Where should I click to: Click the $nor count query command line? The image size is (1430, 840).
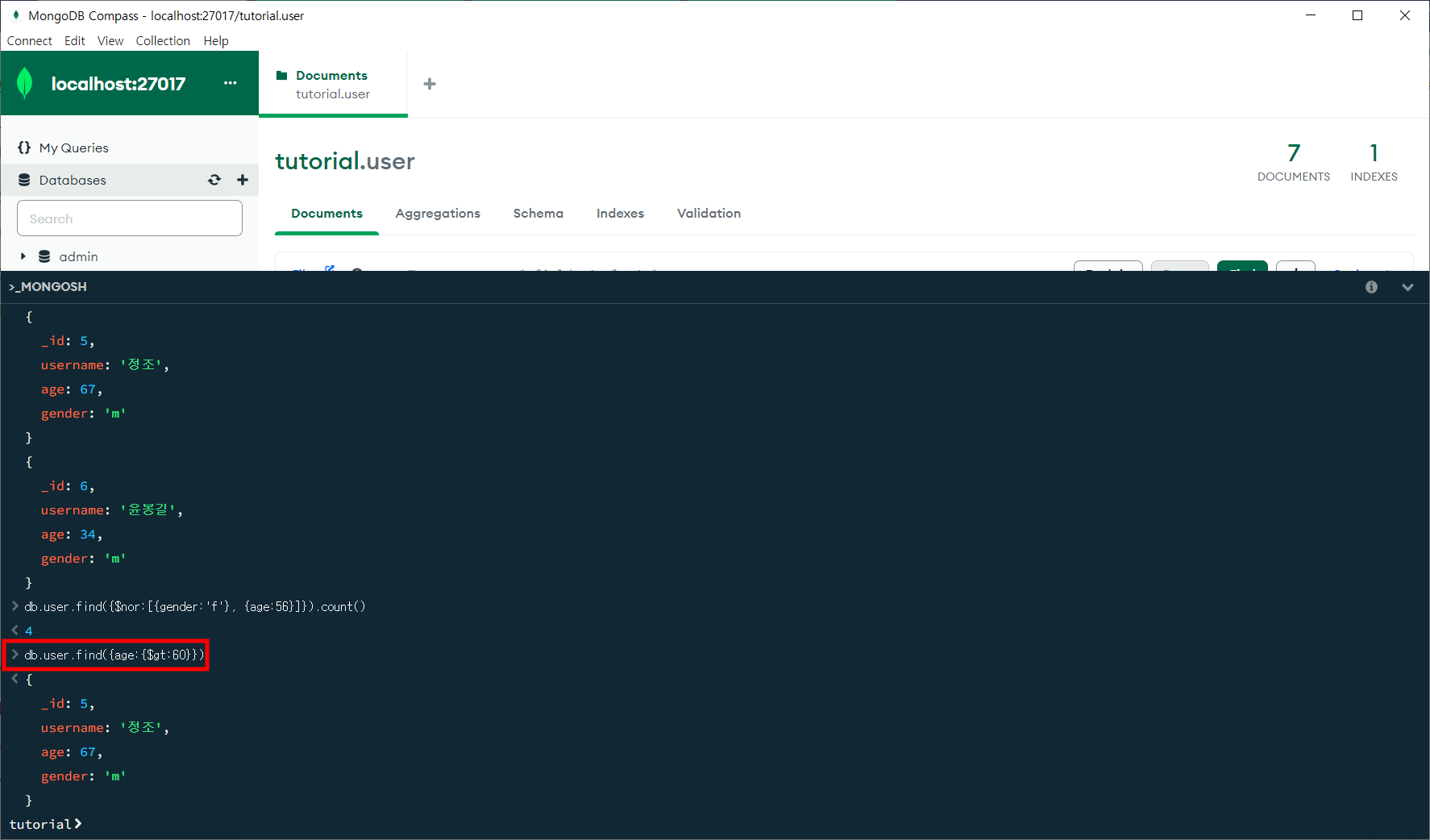click(x=195, y=606)
